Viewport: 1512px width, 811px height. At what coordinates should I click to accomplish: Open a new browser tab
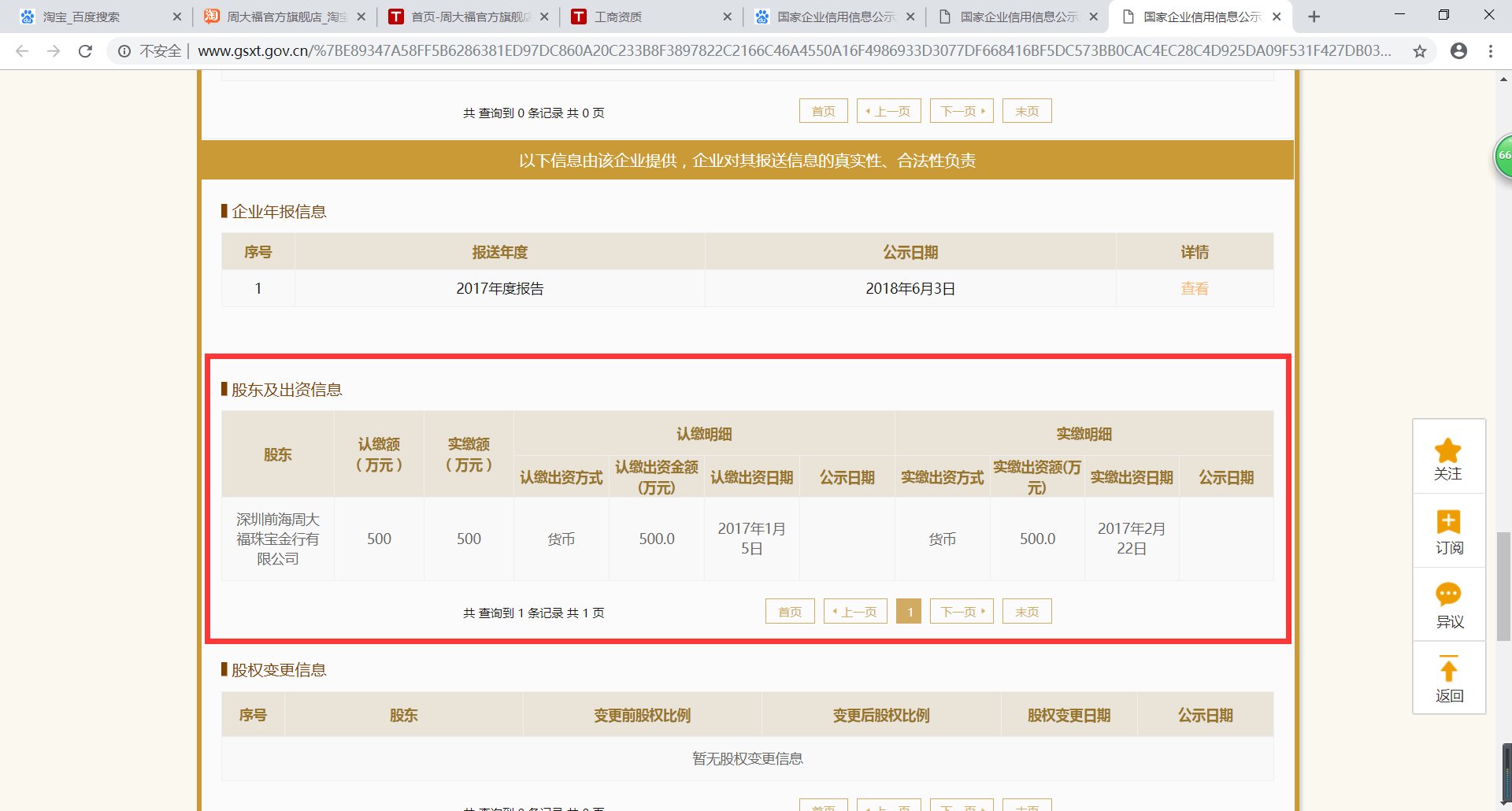click(x=1314, y=16)
